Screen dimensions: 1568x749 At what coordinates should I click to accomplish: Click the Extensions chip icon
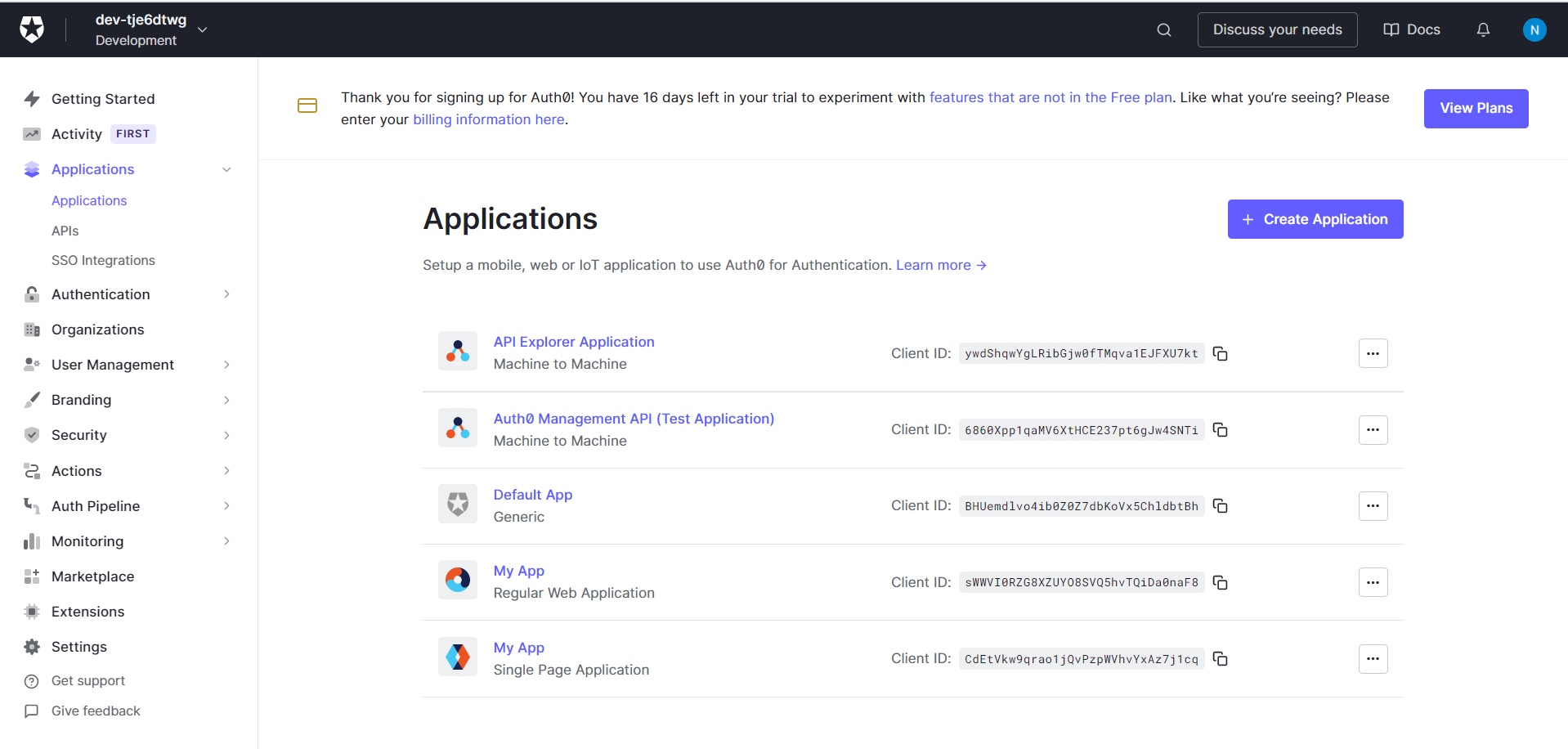point(32,612)
